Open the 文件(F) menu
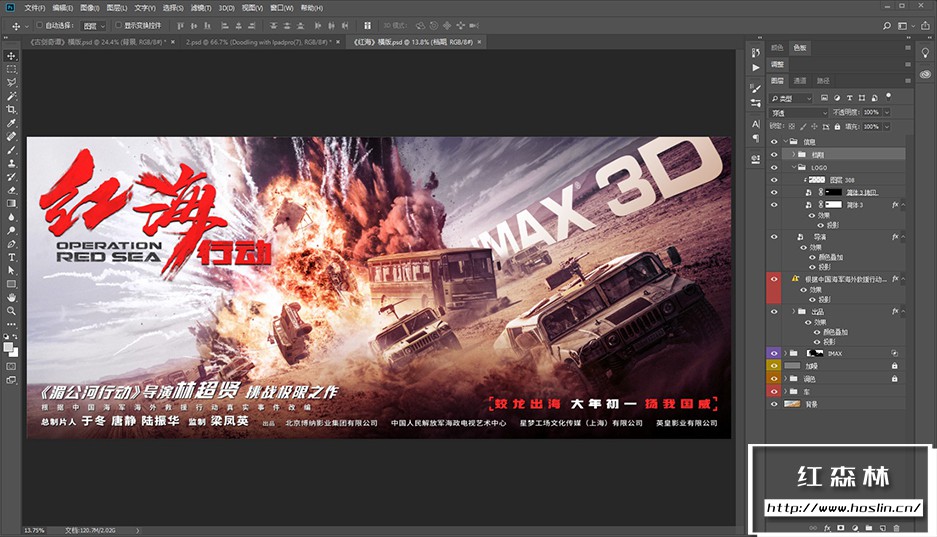Screen dimensions: 937x537 pyautogui.click(x=34, y=8)
